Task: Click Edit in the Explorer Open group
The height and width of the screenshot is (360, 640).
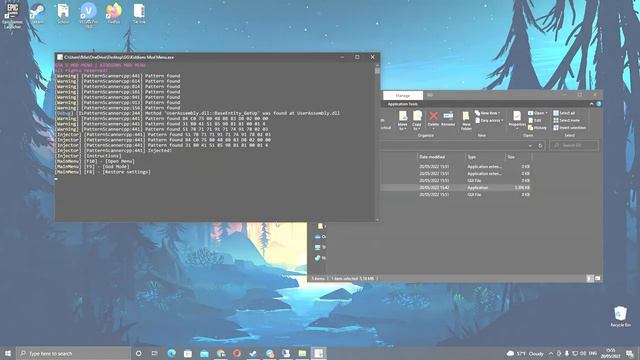Action: tap(535, 120)
